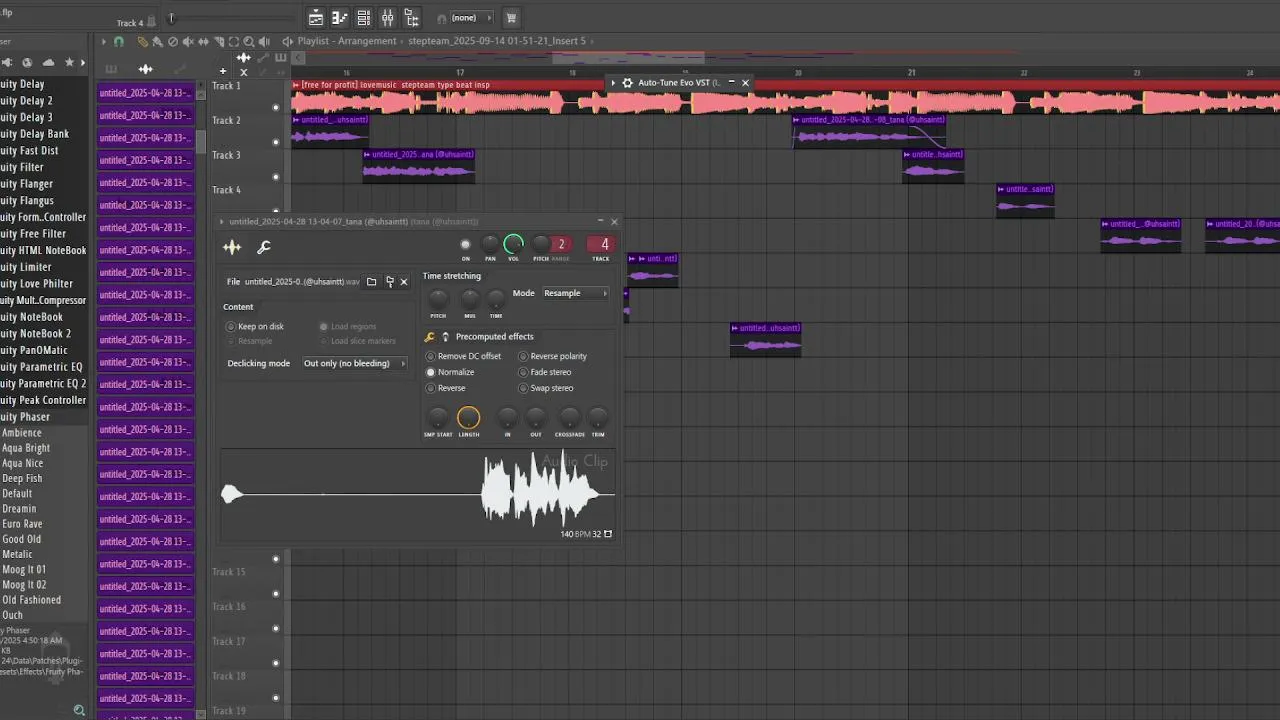Toggle the playlist snap magnet icon
Screen dimensions: 1280x720
[118, 42]
